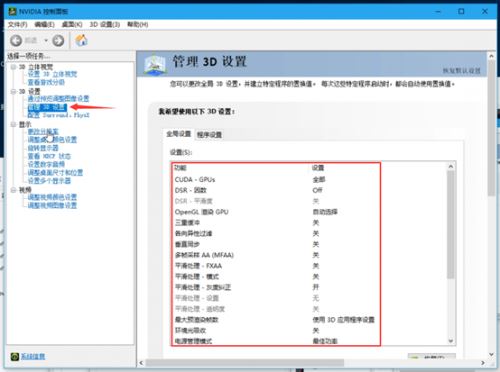Click the NVIDIA logo in title bar
Screen dimensions: 500x372
(13, 11)
